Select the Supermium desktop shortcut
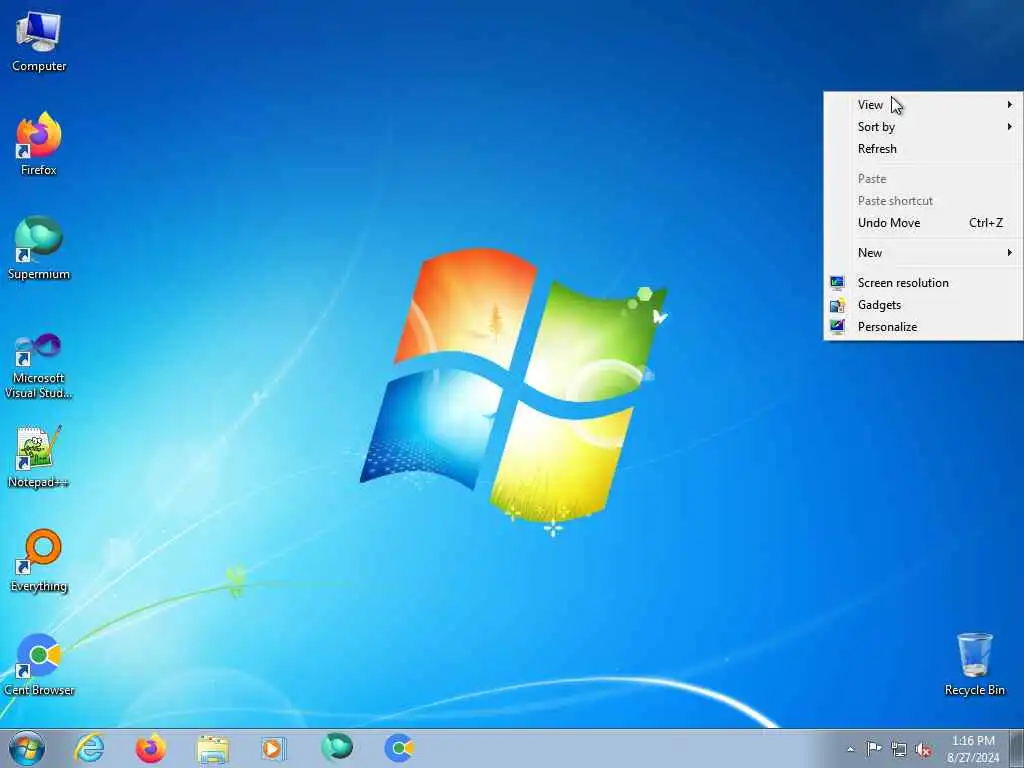The height and width of the screenshot is (768, 1024). click(39, 248)
